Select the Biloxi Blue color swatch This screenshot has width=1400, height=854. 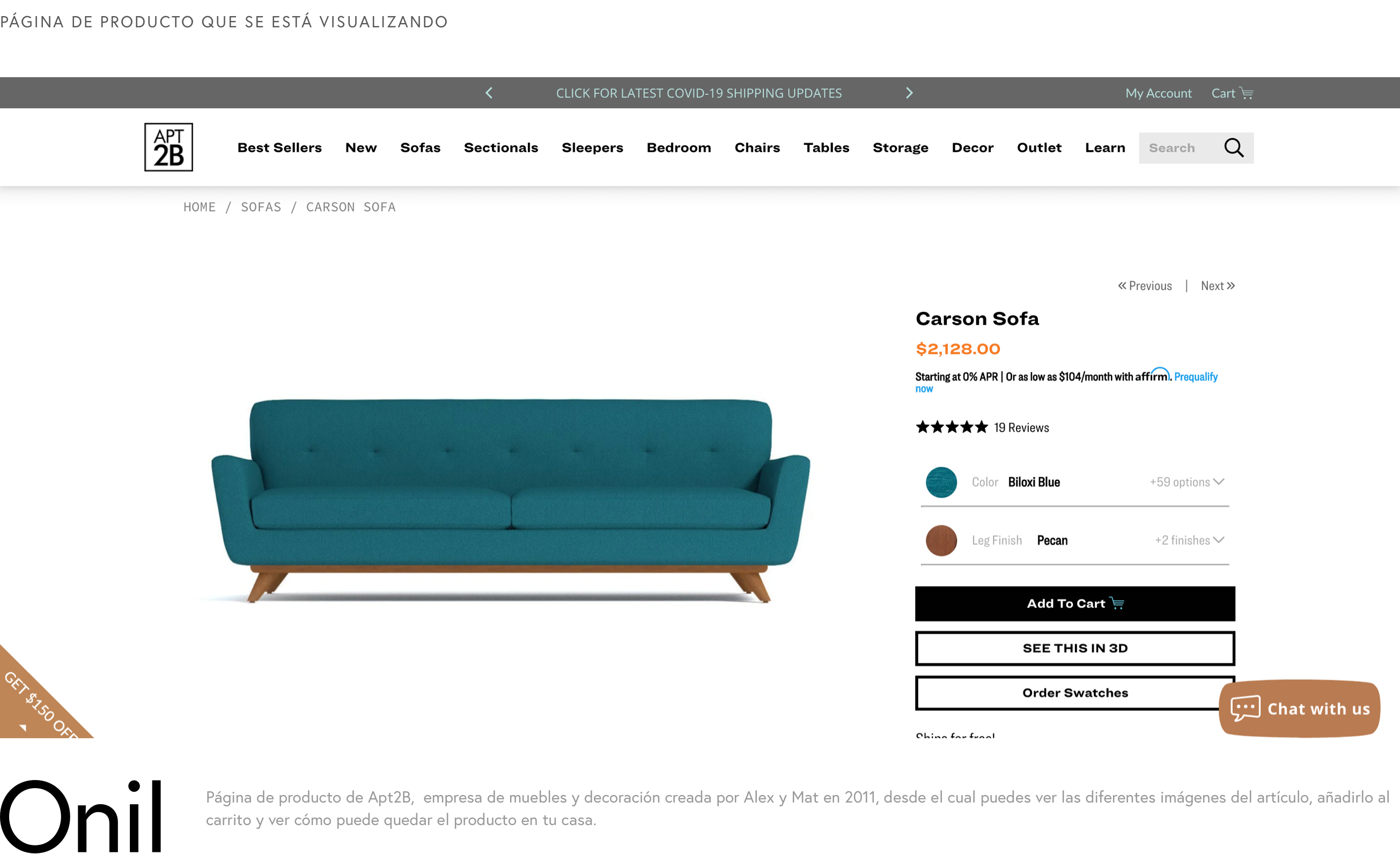tap(940, 482)
